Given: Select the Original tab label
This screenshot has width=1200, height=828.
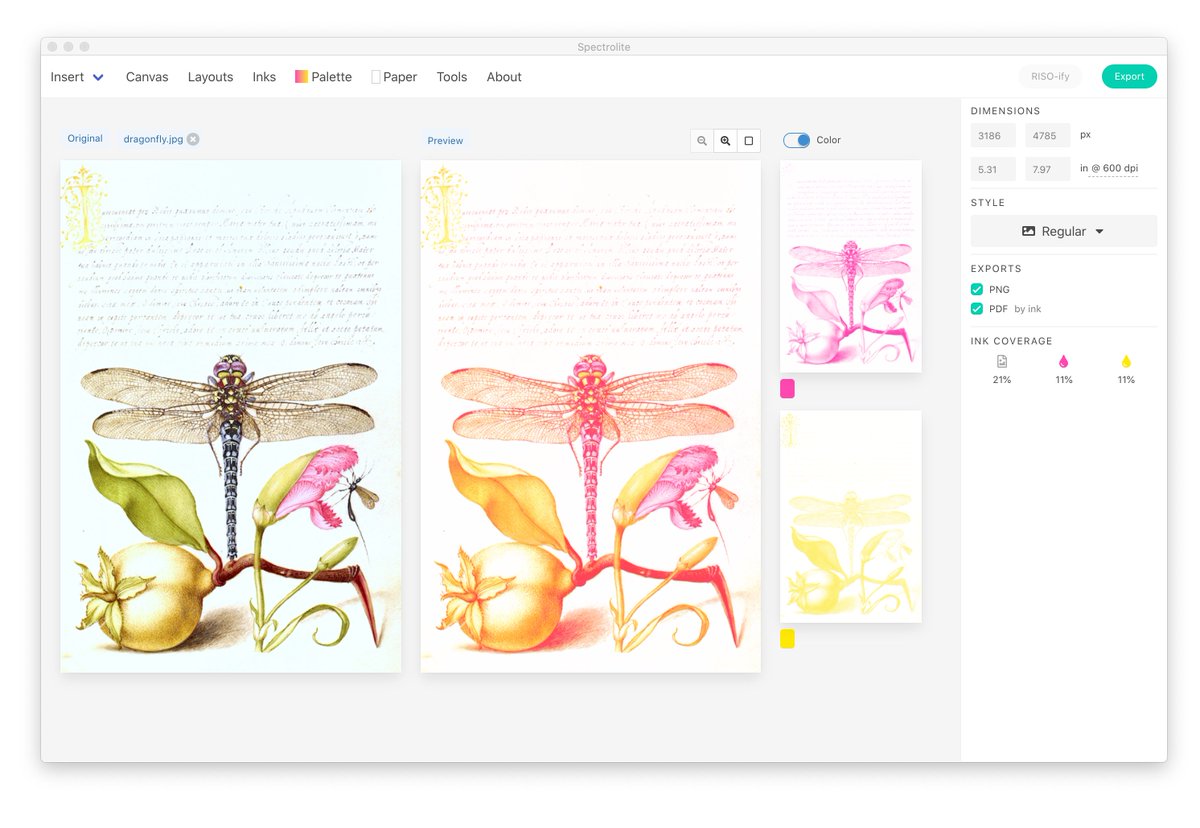Looking at the screenshot, I should click(x=85, y=139).
